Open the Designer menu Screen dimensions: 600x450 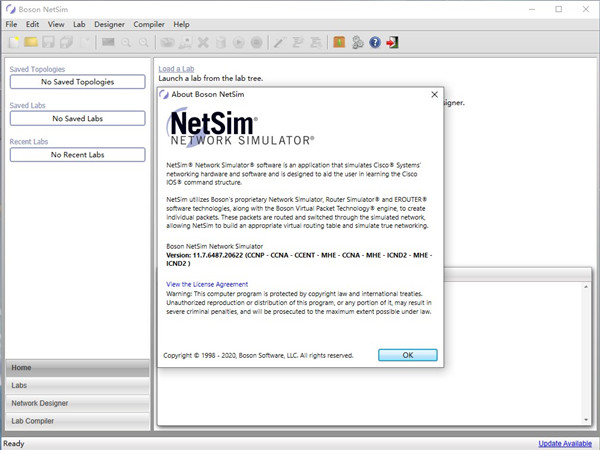(x=109, y=24)
